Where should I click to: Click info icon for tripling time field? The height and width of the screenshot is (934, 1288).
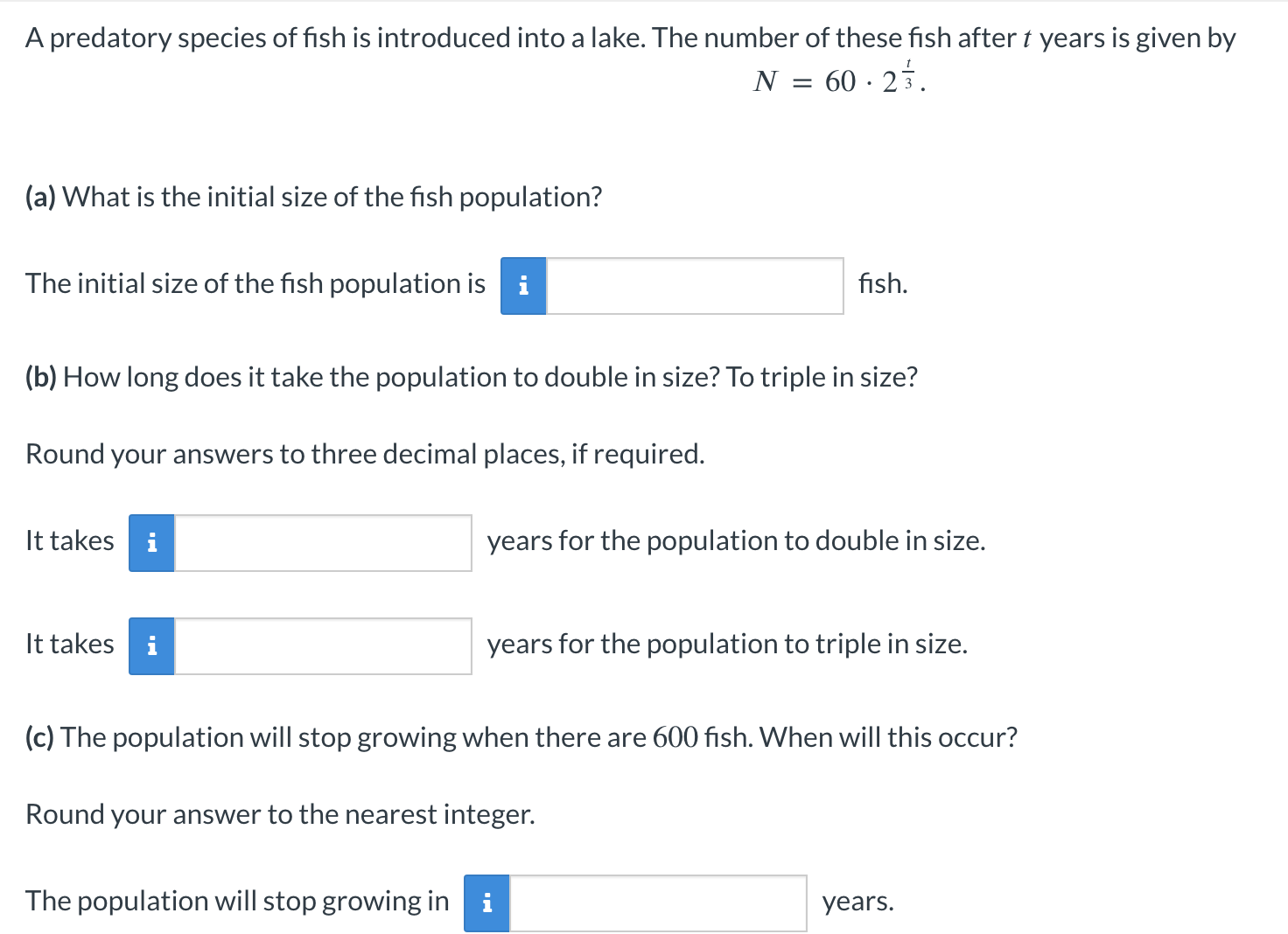(151, 646)
